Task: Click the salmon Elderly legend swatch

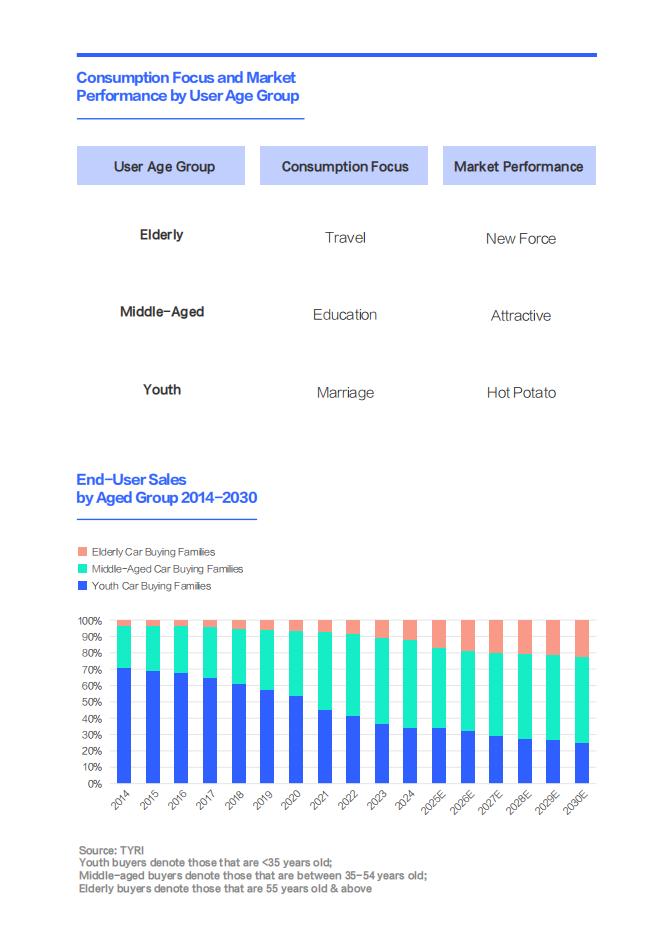Action: click(82, 551)
